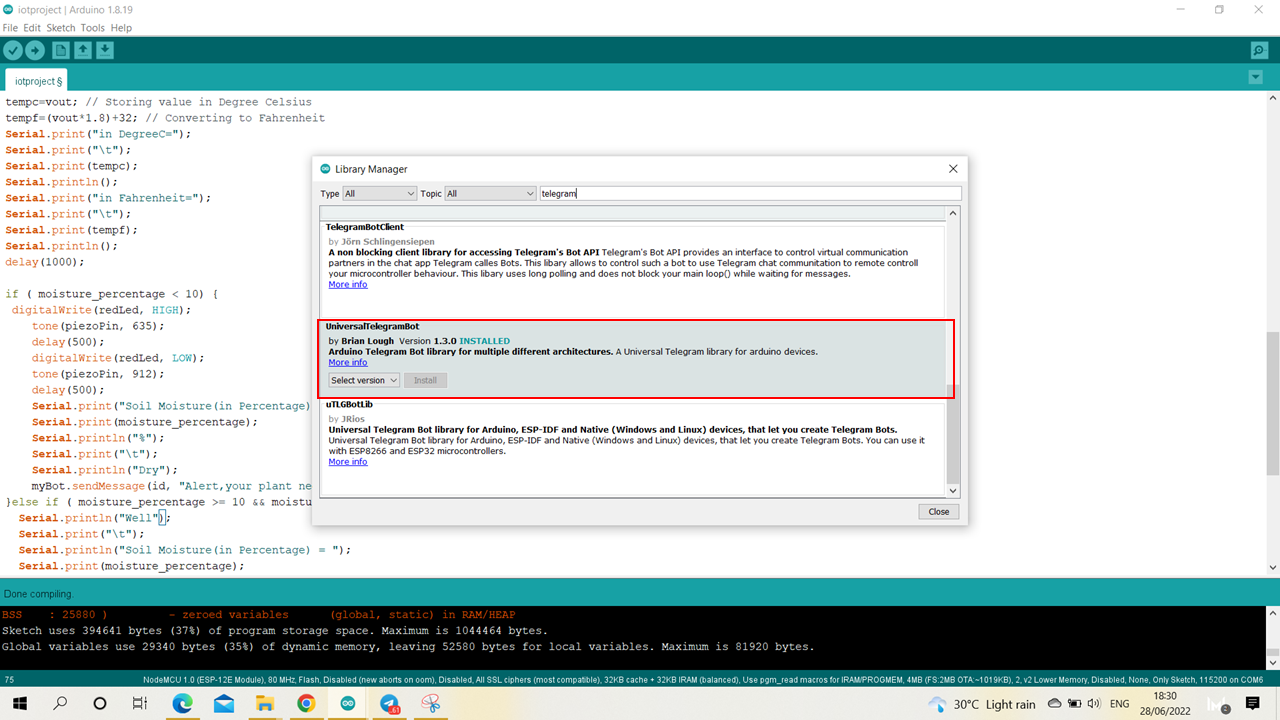1280x720 pixels.
Task: Create a new sketch from the toolbar
Action: [x=61, y=51]
